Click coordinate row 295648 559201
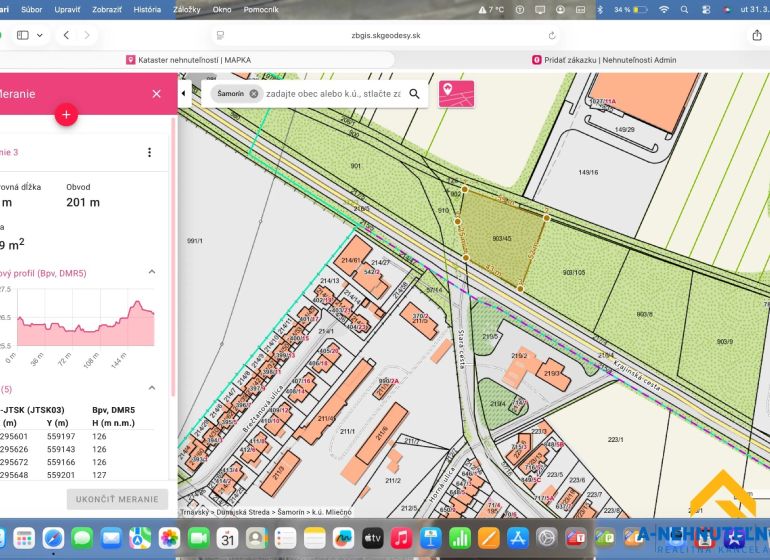This screenshot has width=770, height=560. click(77, 475)
